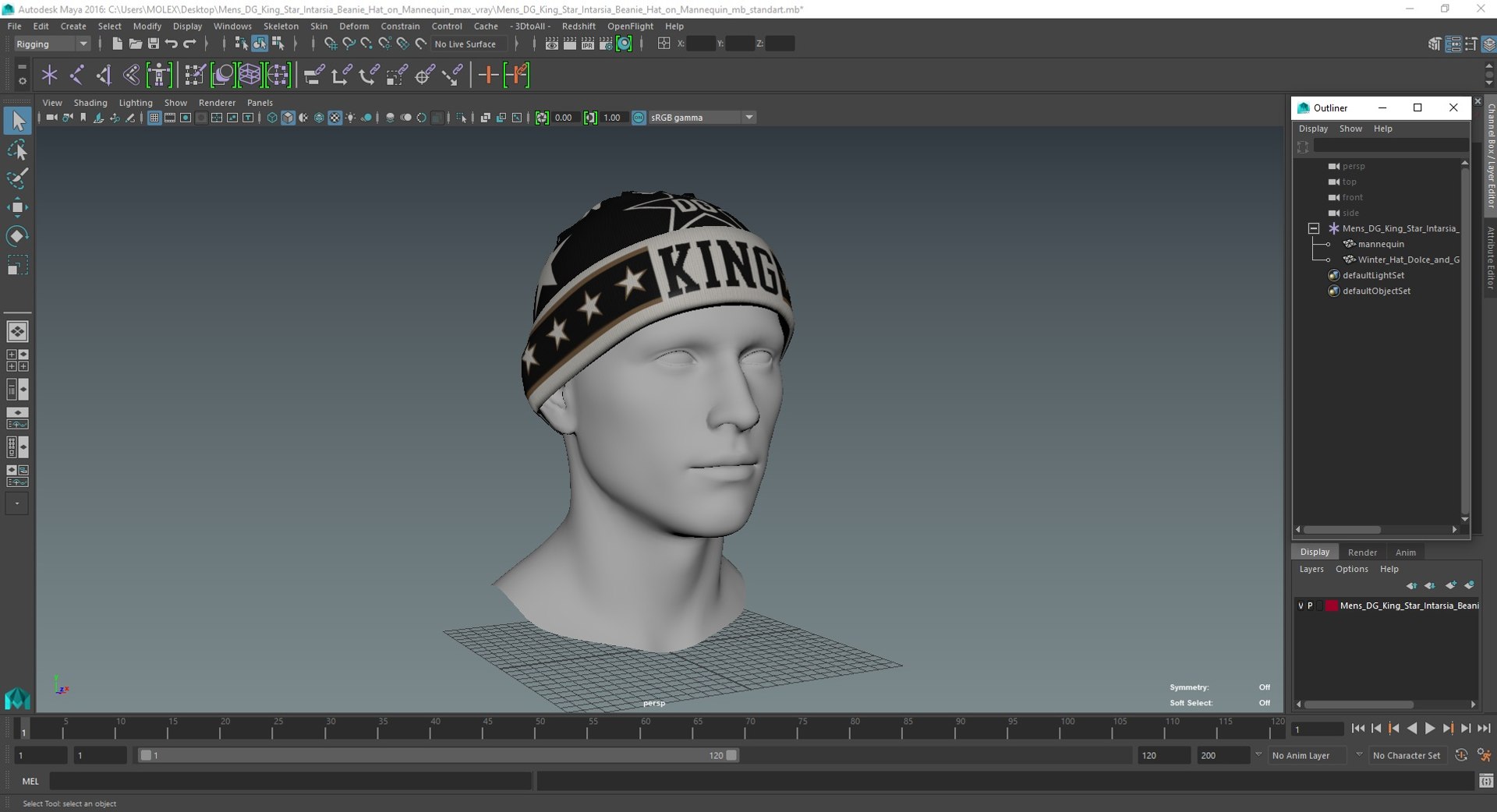Viewport: 1497px width, 812px height.
Task: Open the Shading panel menu
Action: click(90, 103)
